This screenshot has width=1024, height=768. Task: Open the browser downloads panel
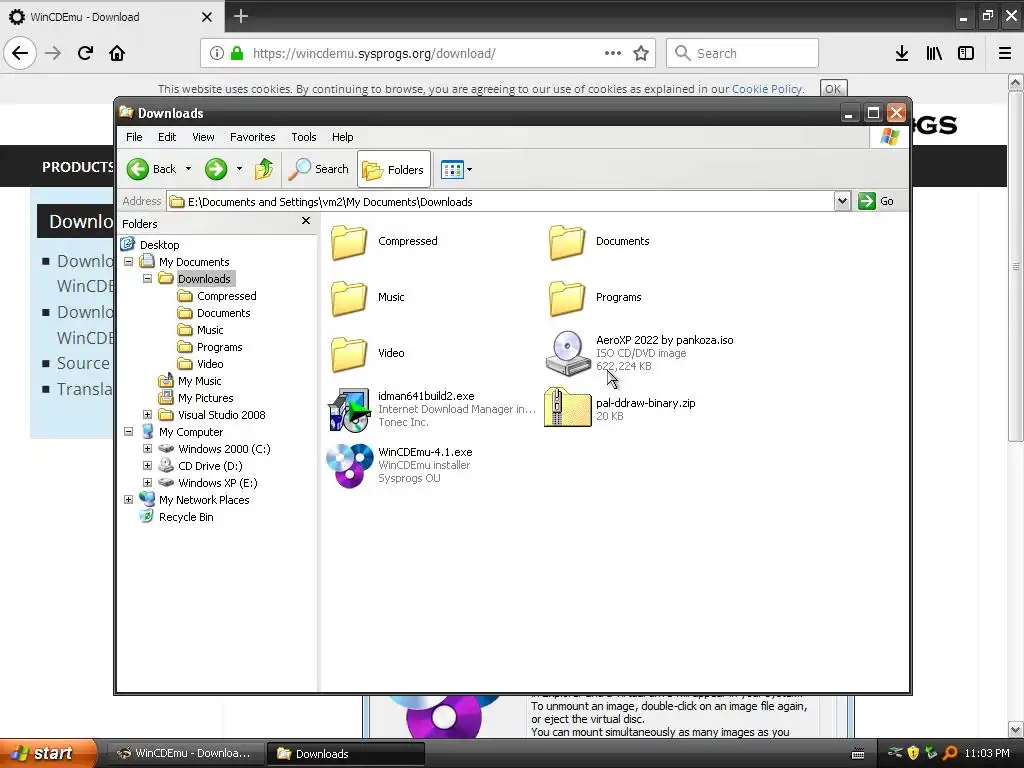click(x=902, y=53)
